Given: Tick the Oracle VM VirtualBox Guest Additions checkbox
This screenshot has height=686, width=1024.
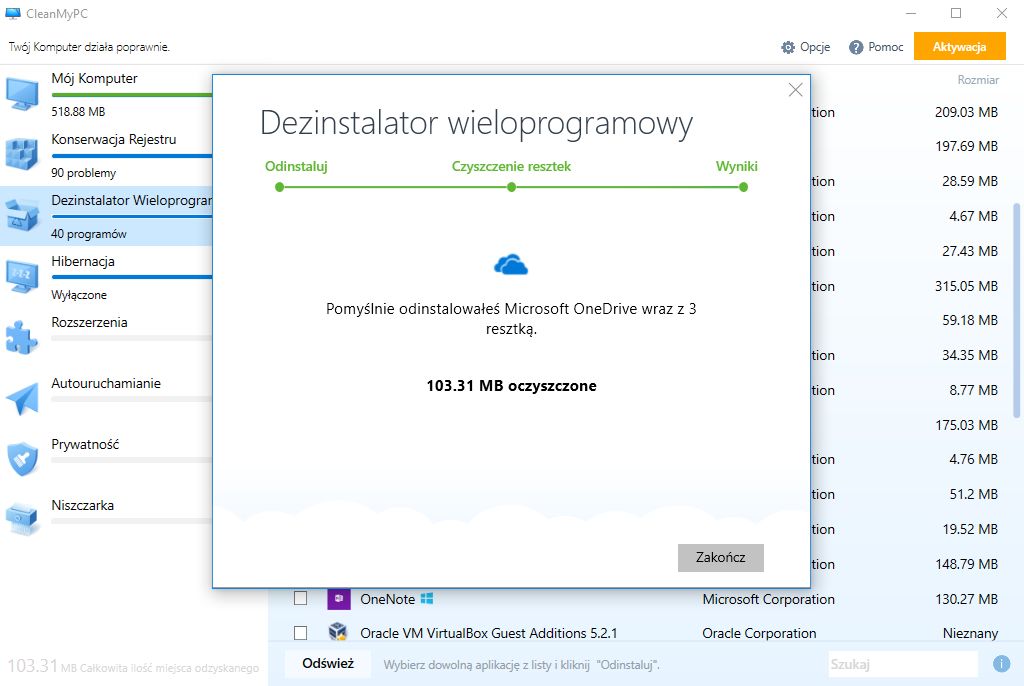Looking at the screenshot, I should (x=300, y=632).
